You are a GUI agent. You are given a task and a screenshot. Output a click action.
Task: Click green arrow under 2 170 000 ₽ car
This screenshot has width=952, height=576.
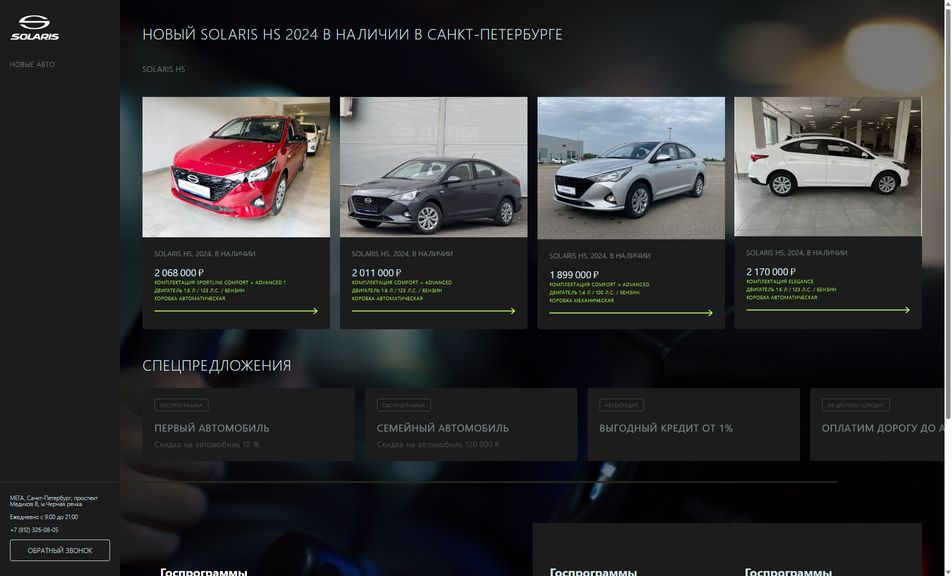(828, 310)
